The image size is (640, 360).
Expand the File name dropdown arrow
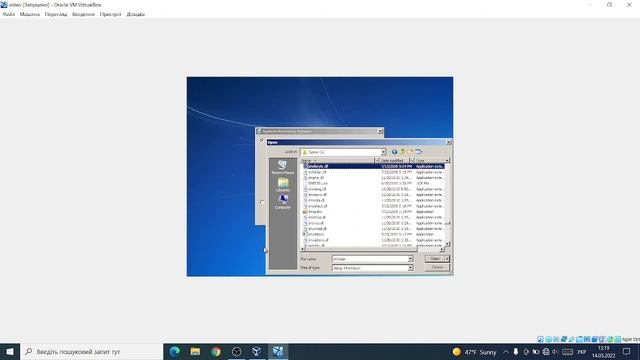click(410, 259)
